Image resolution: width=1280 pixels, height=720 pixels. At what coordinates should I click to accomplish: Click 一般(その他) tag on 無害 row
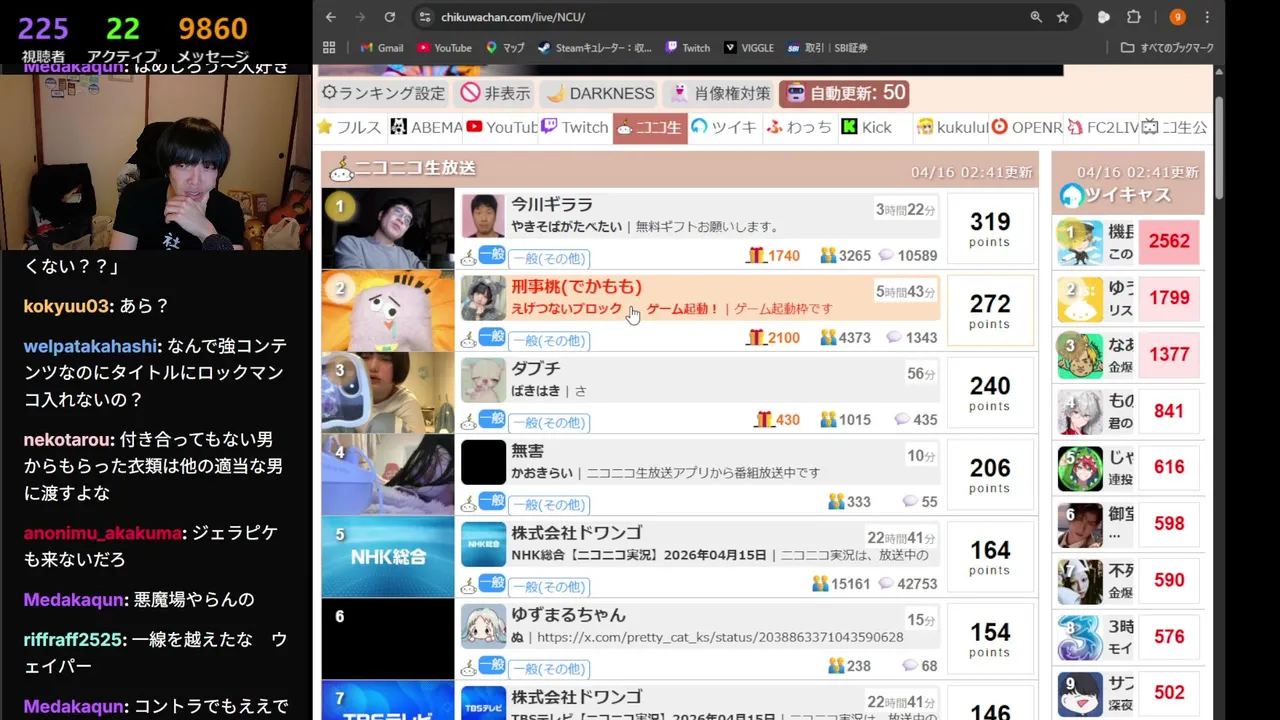coord(549,504)
